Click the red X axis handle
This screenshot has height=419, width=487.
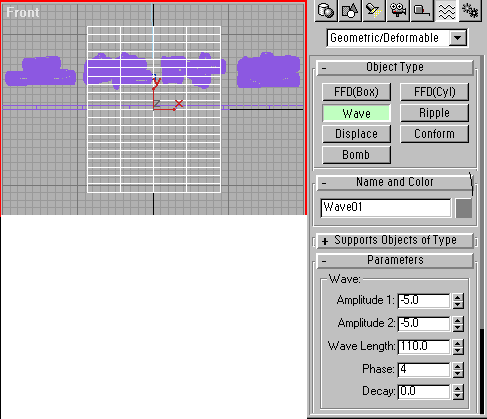179,104
